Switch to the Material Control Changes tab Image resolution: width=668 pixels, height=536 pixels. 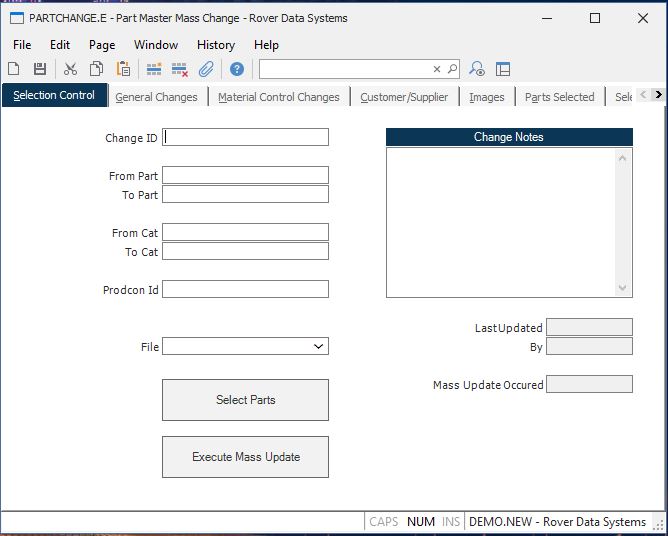point(278,97)
